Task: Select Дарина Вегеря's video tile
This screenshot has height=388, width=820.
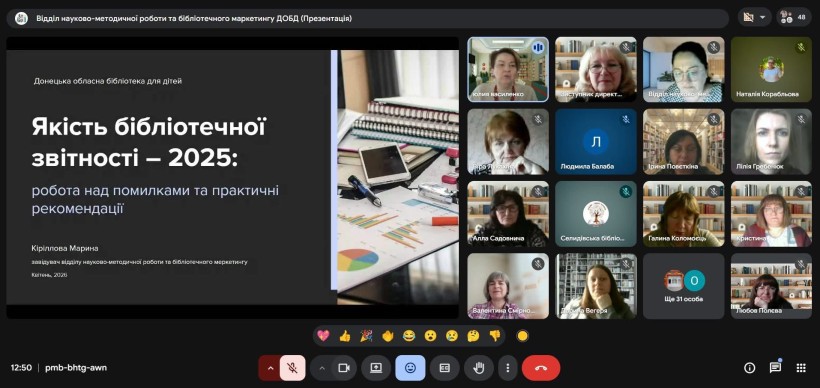Action: (596, 286)
